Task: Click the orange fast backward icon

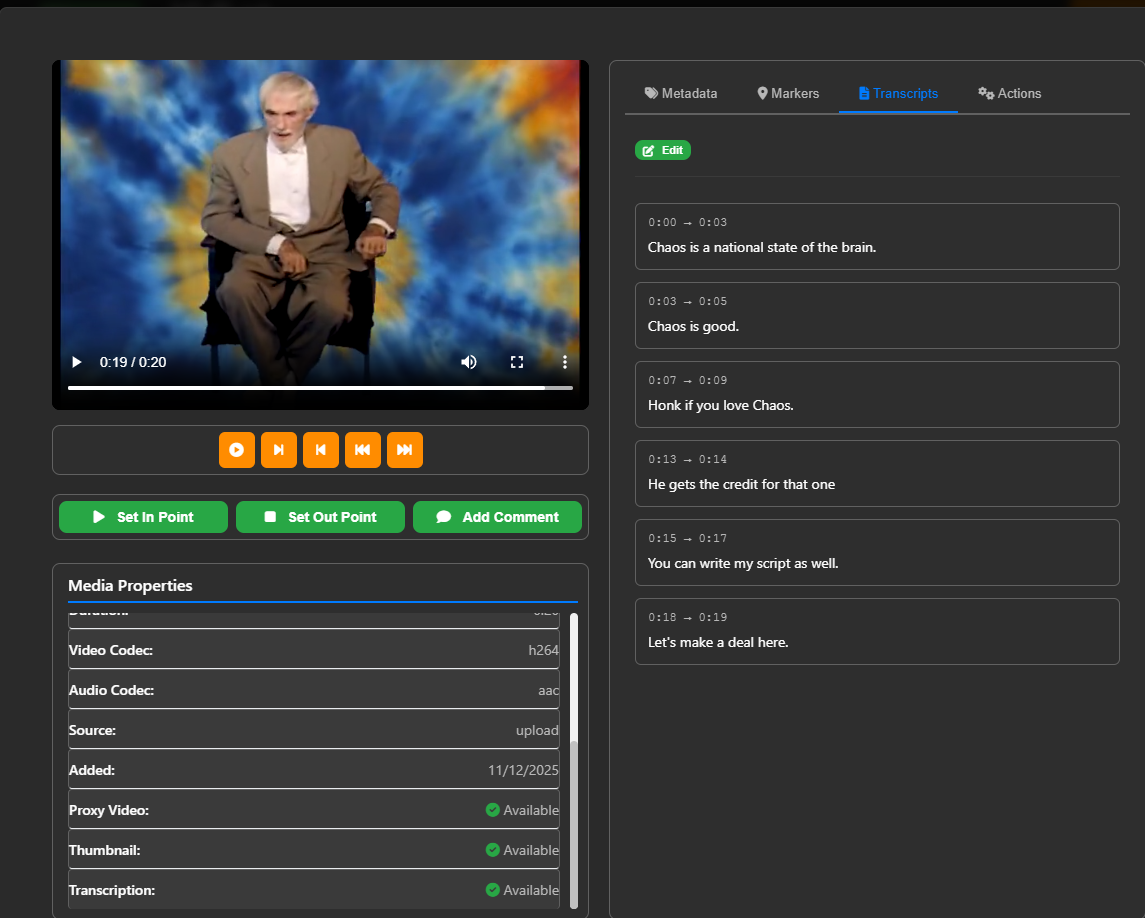Action: click(x=362, y=450)
